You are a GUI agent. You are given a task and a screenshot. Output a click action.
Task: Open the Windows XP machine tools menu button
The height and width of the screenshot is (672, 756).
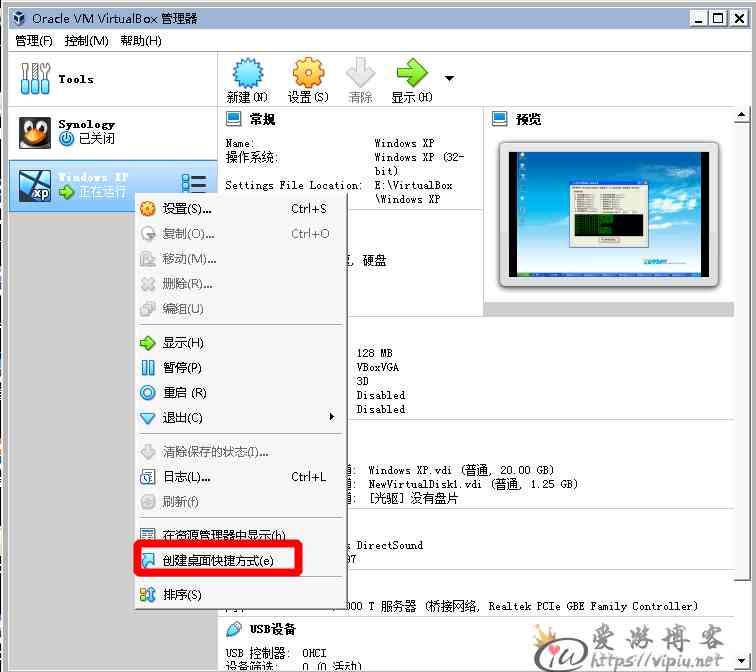[x=194, y=184]
